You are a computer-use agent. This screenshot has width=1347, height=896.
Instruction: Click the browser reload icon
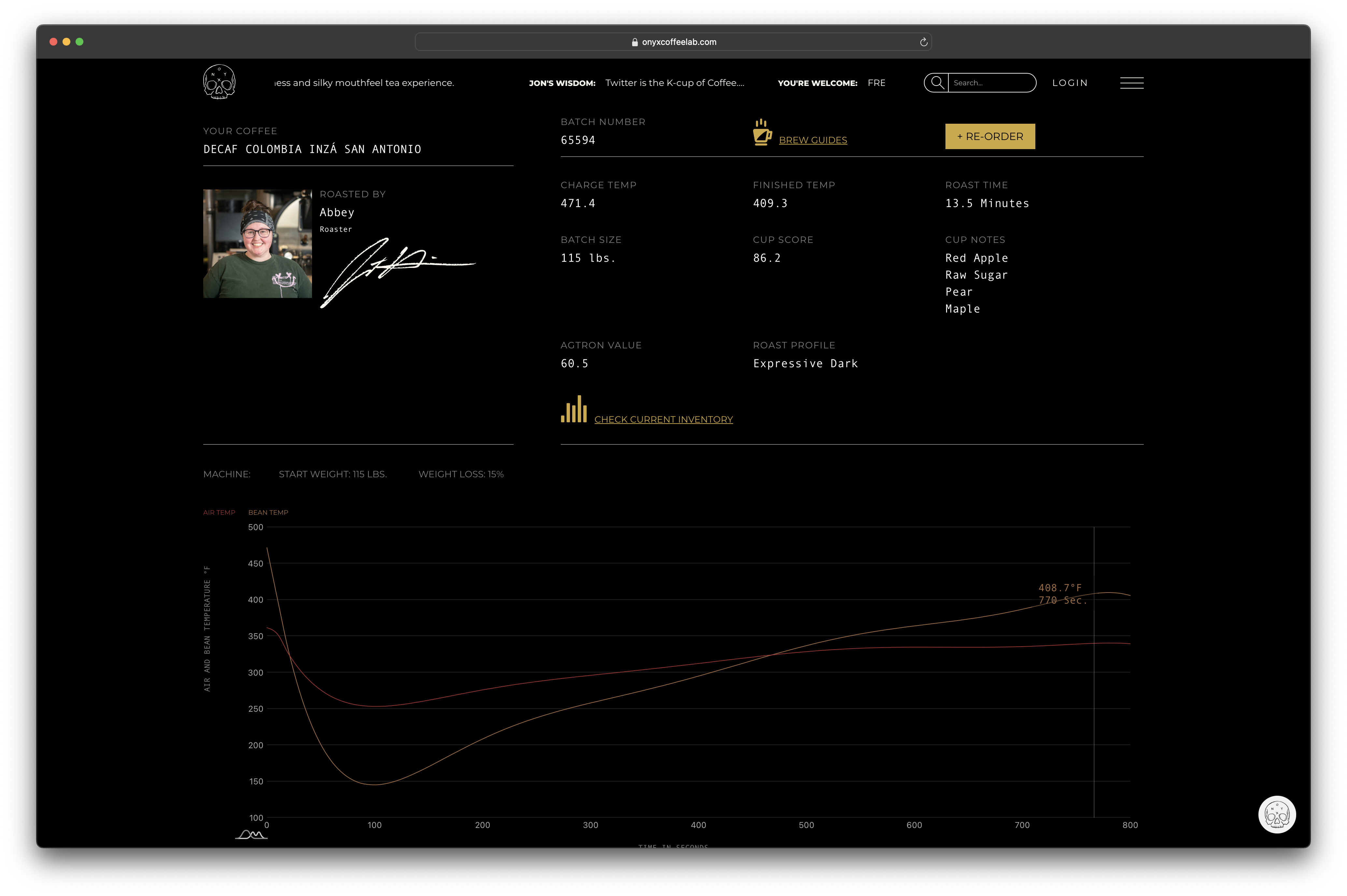pyautogui.click(x=923, y=42)
